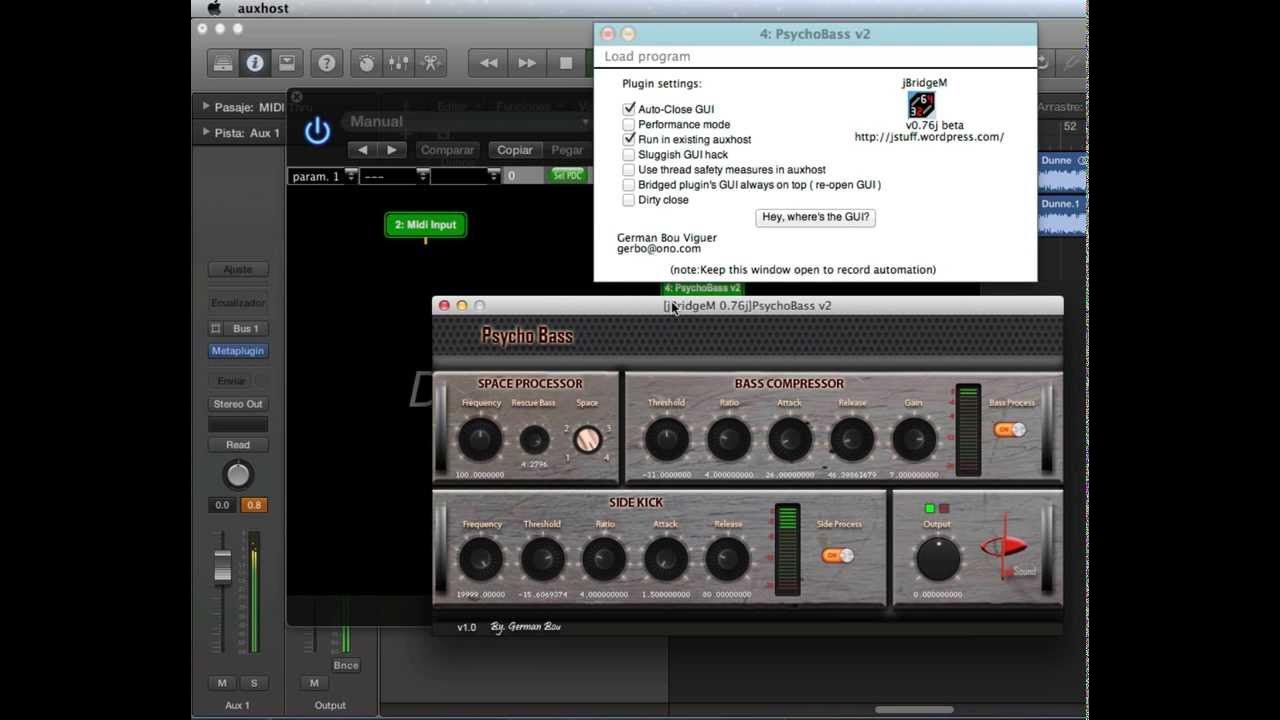Mute the Aux 1 channel strip
The height and width of the screenshot is (720, 1280).
pyautogui.click(x=222, y=683)
